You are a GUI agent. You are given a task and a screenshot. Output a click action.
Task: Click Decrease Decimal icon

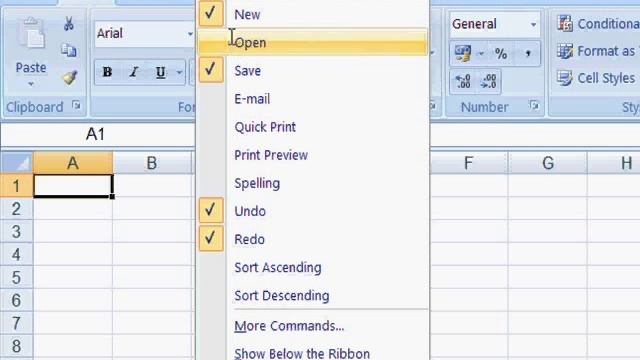[489, 81]
